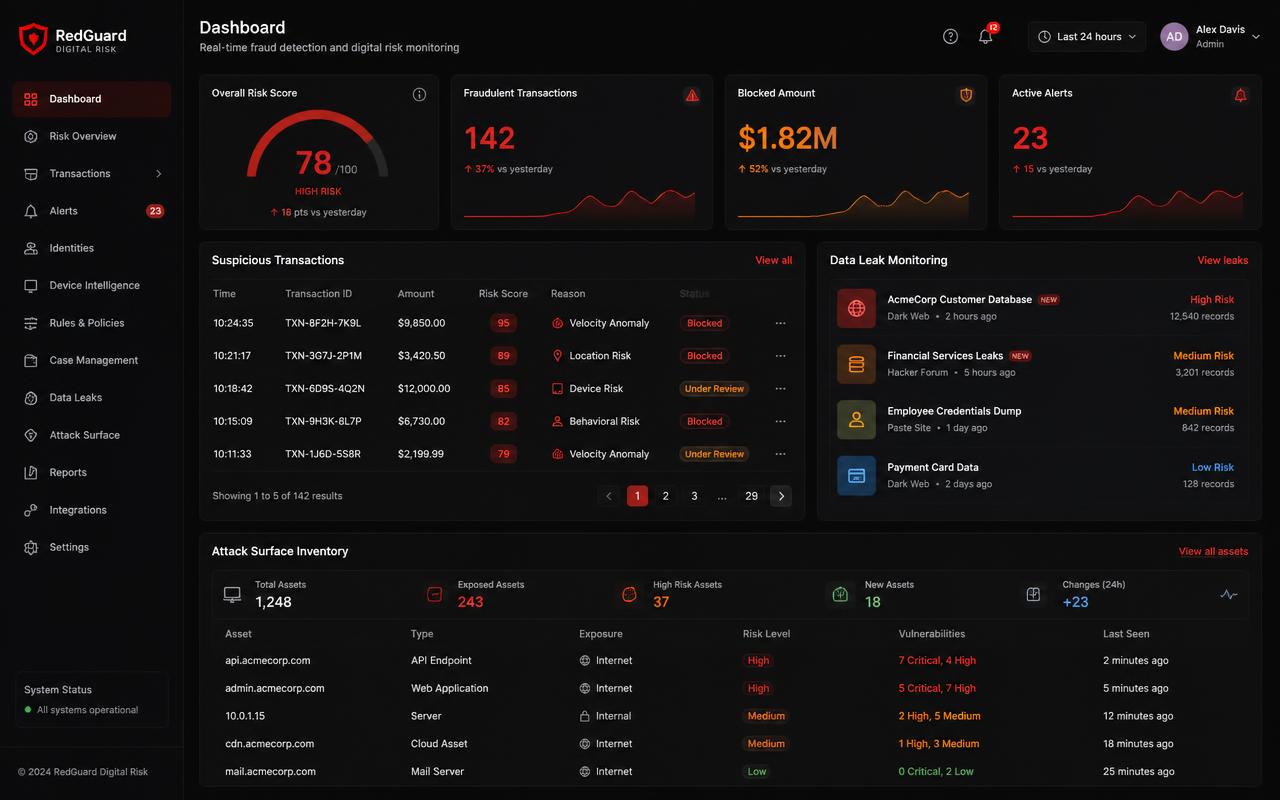This screenshot has height=800, width=1280.
Task: Open Case Management in the sidebar
Action: coord(92,360)
